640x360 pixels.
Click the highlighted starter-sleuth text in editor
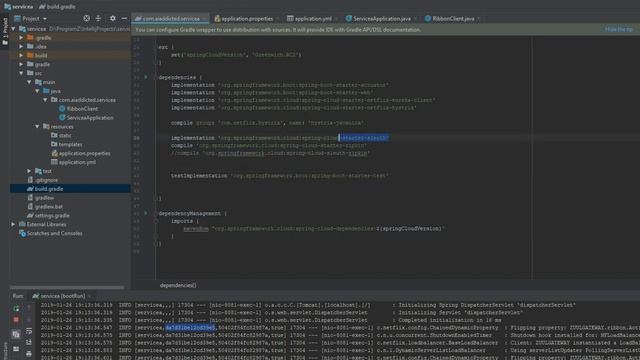pos(364,138)
